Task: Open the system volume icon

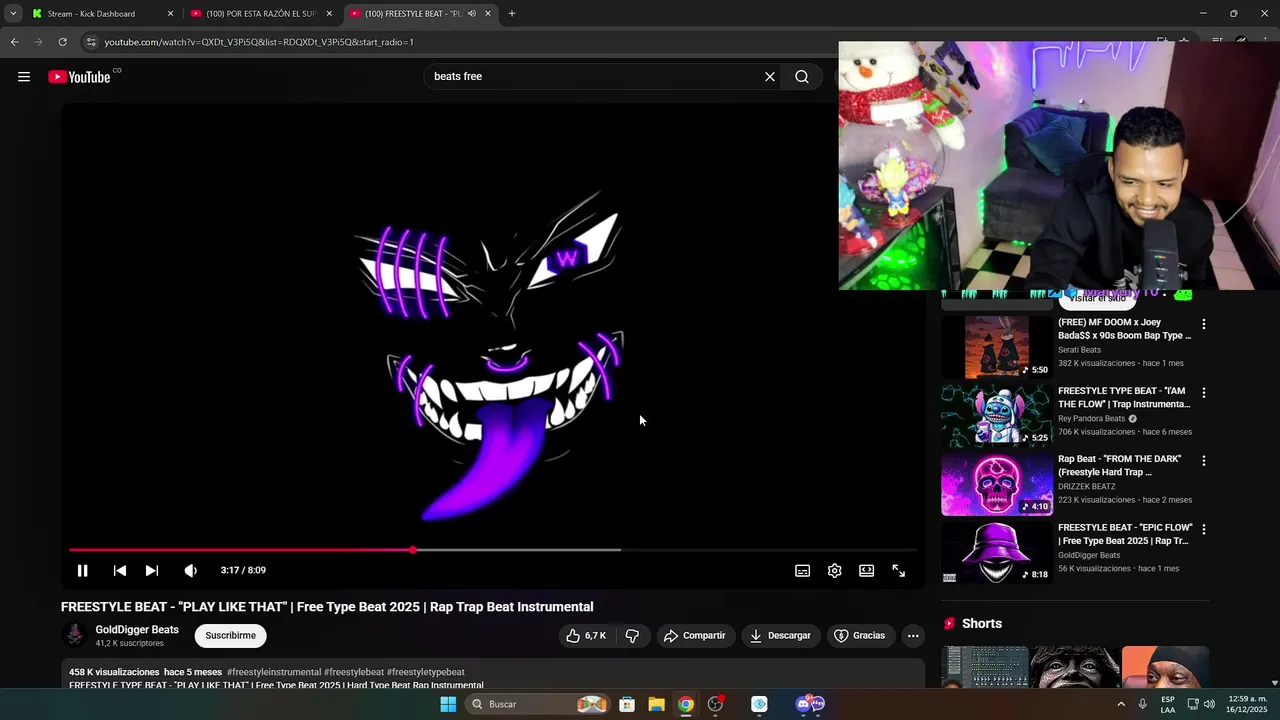Action: tap(1209, 704)
